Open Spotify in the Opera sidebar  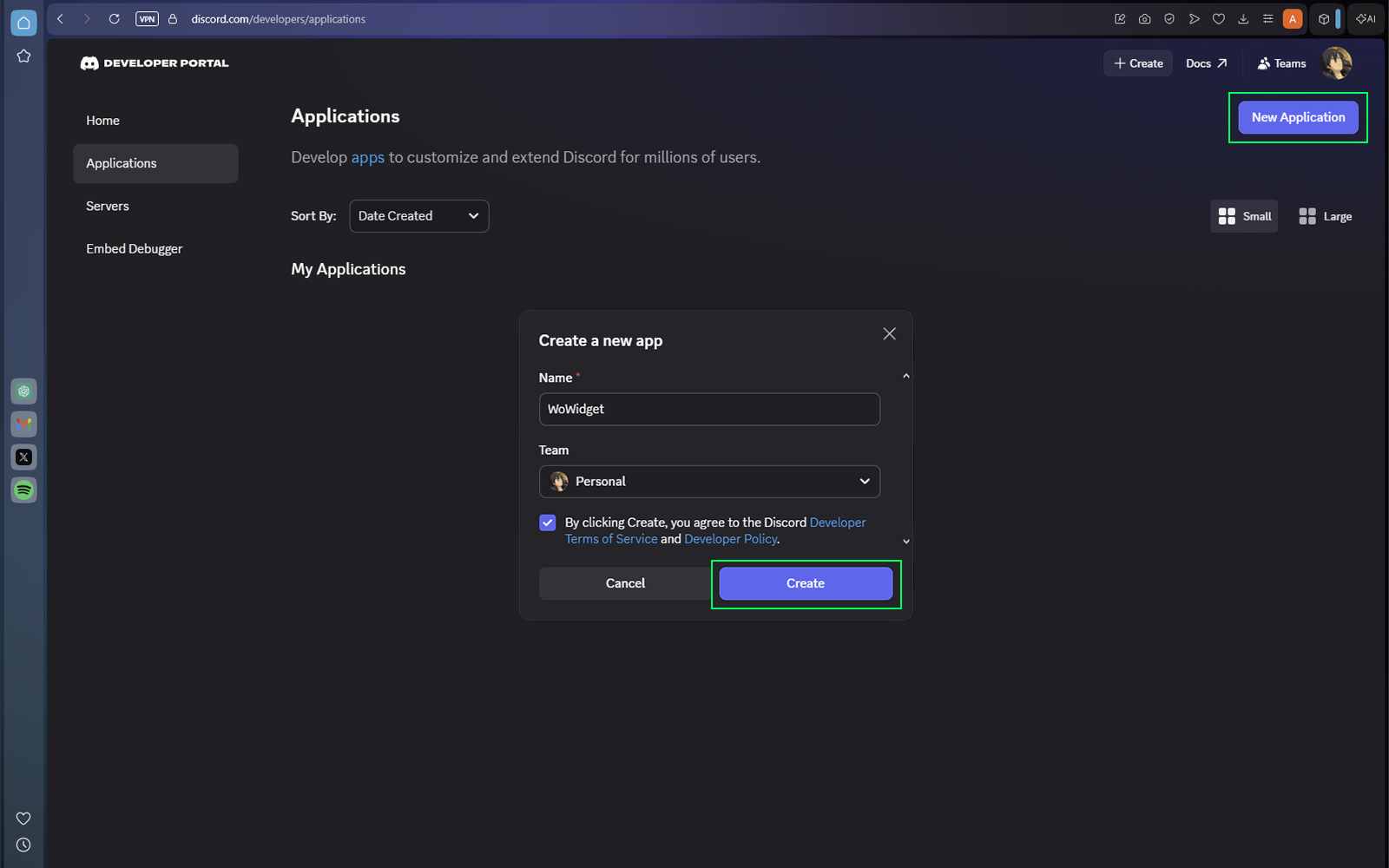pyautogui.click(x=23, y=490)
